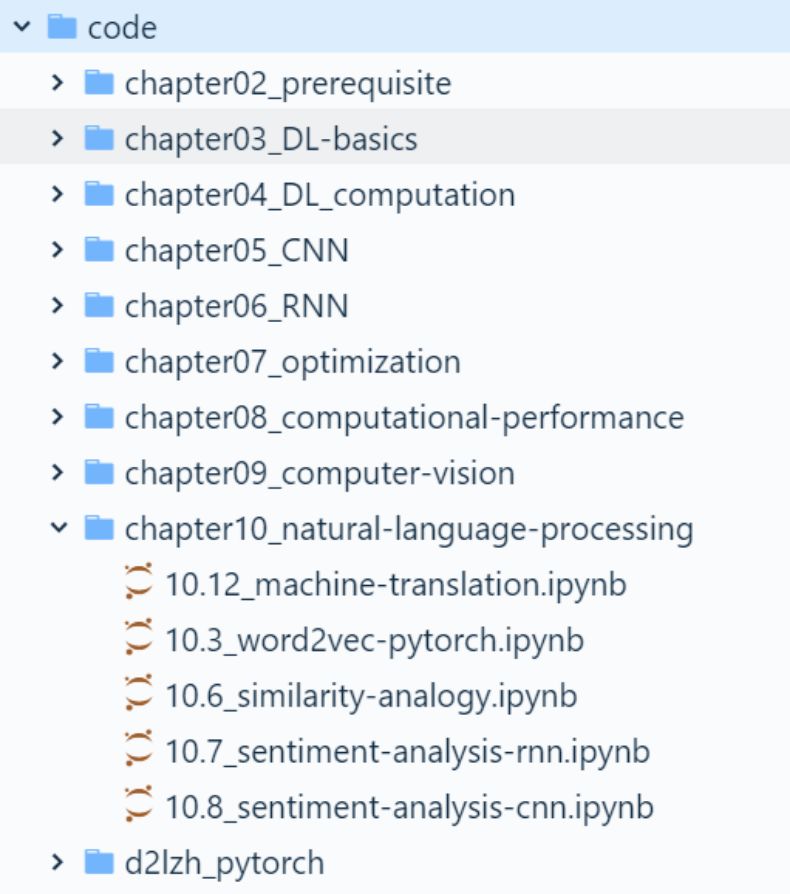Select the d2lzh_pytorch folder name
790x894 pixels.
click(224, 862)
